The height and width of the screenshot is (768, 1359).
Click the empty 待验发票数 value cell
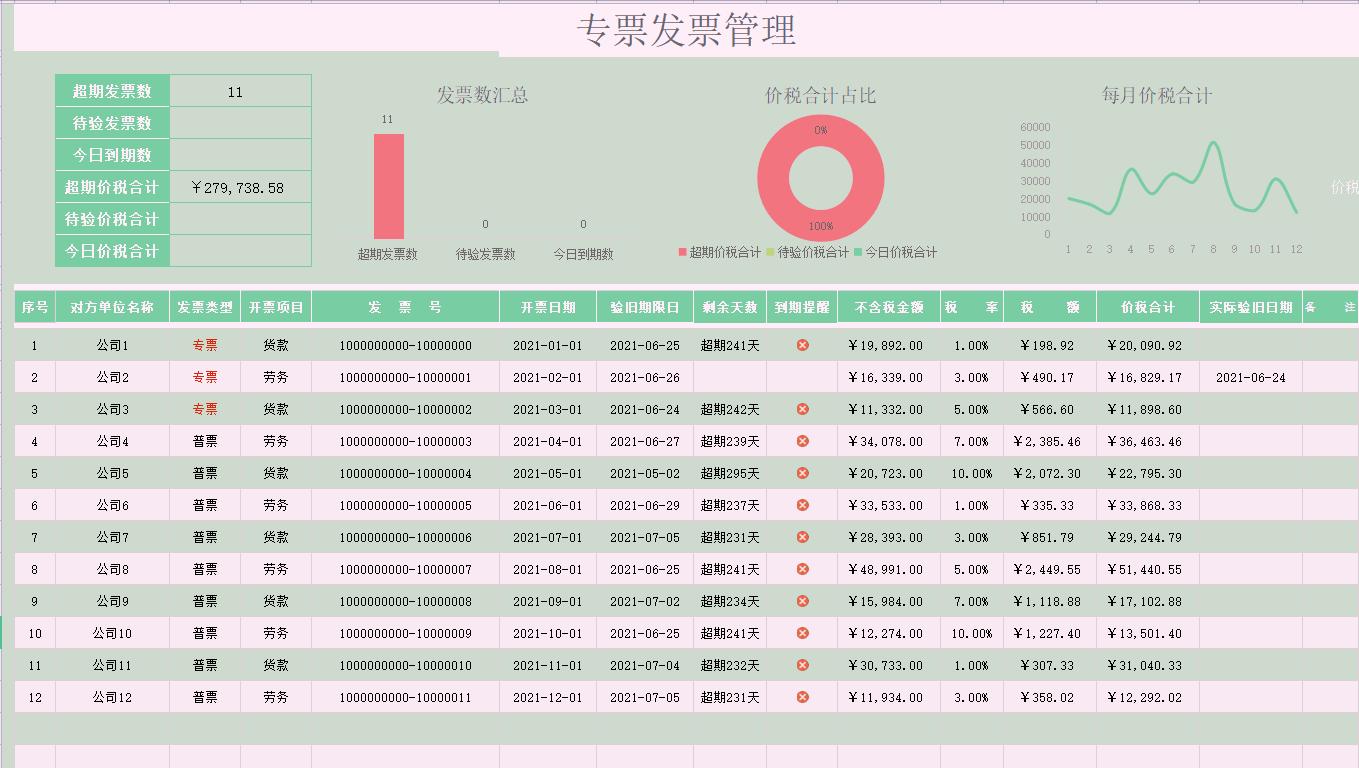coord(240,122)
